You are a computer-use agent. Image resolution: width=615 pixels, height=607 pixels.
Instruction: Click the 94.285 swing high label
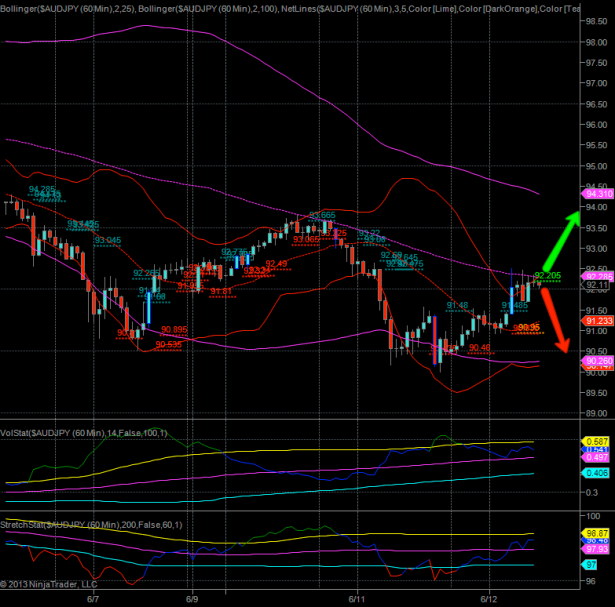[42, 189]
